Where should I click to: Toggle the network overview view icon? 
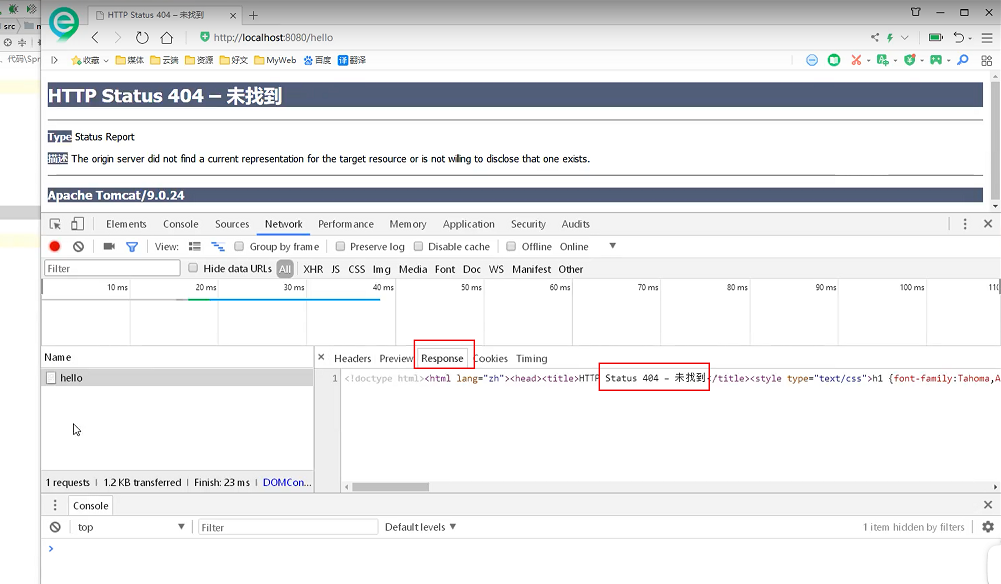tap(218, 246)
